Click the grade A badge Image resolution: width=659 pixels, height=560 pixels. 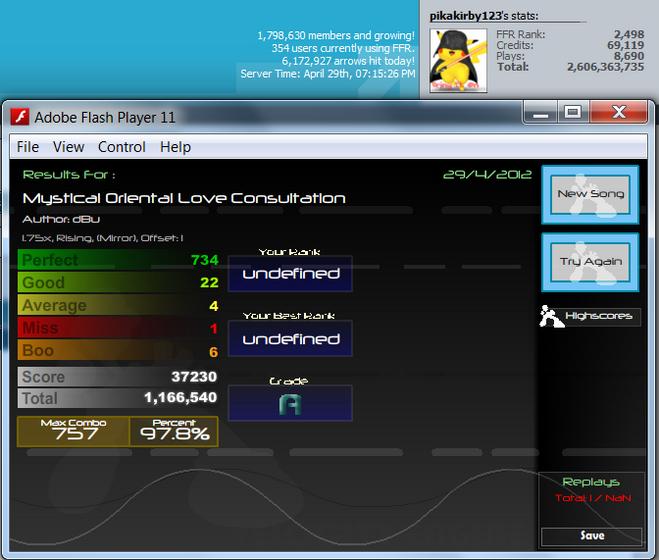(x=290, y=404)
